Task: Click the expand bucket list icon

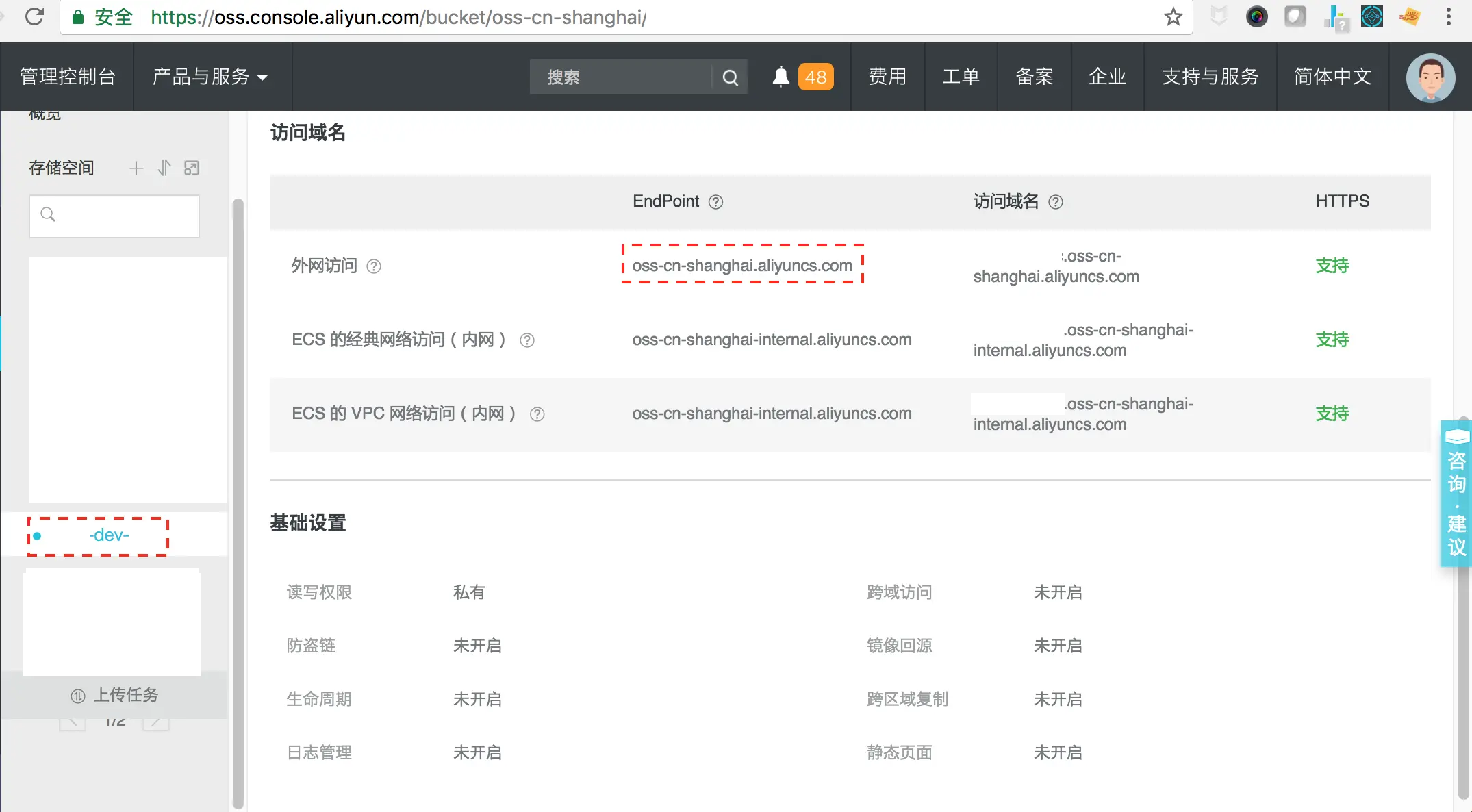Action: click(192, 168)
